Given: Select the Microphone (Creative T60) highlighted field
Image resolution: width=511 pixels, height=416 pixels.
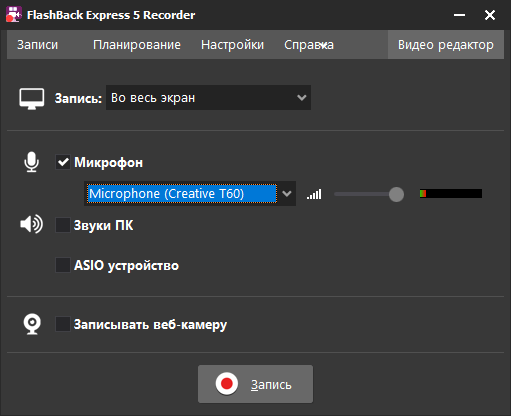Looking at the screenshot, I should [182, 194].
